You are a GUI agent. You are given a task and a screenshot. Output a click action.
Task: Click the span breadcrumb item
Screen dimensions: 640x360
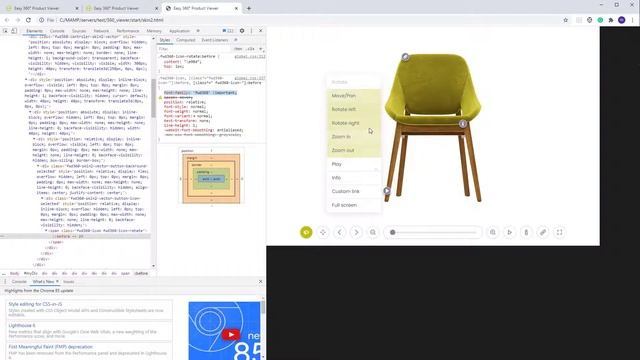click(x=125, y=273)
